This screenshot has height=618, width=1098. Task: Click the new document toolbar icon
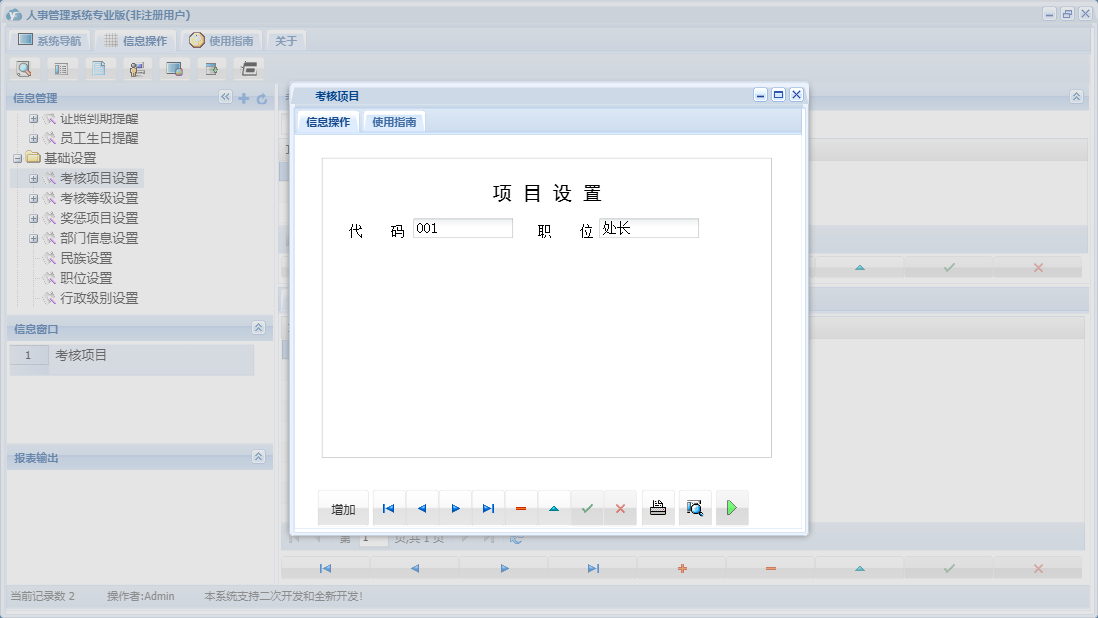(x=98, y=68)
